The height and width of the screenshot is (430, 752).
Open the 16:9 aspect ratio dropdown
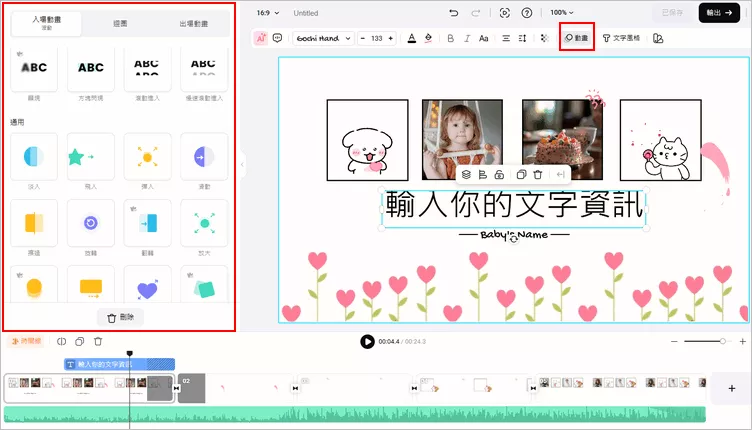click(268, 13)
